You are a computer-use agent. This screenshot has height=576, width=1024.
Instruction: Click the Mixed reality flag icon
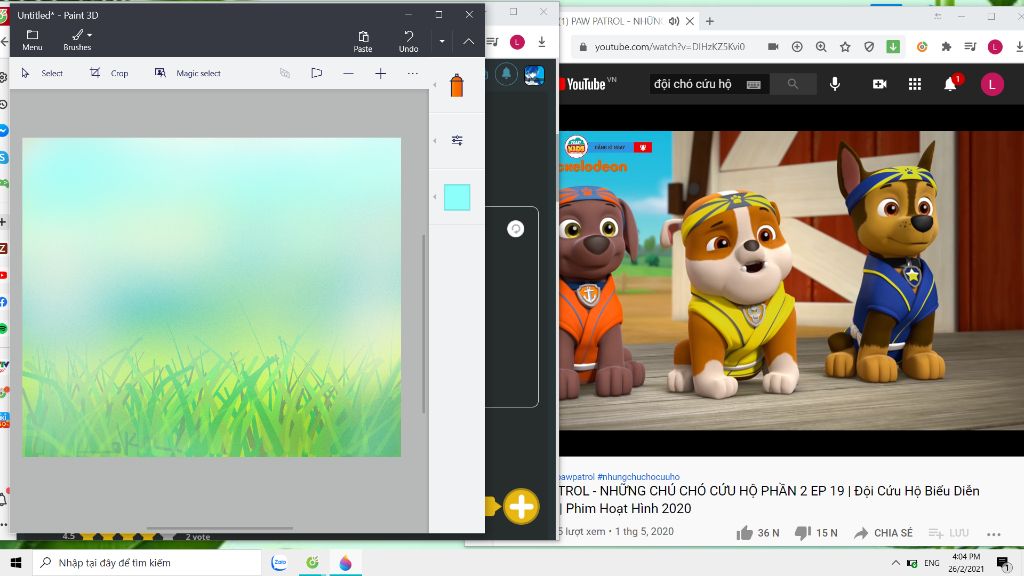pos(317,73)
